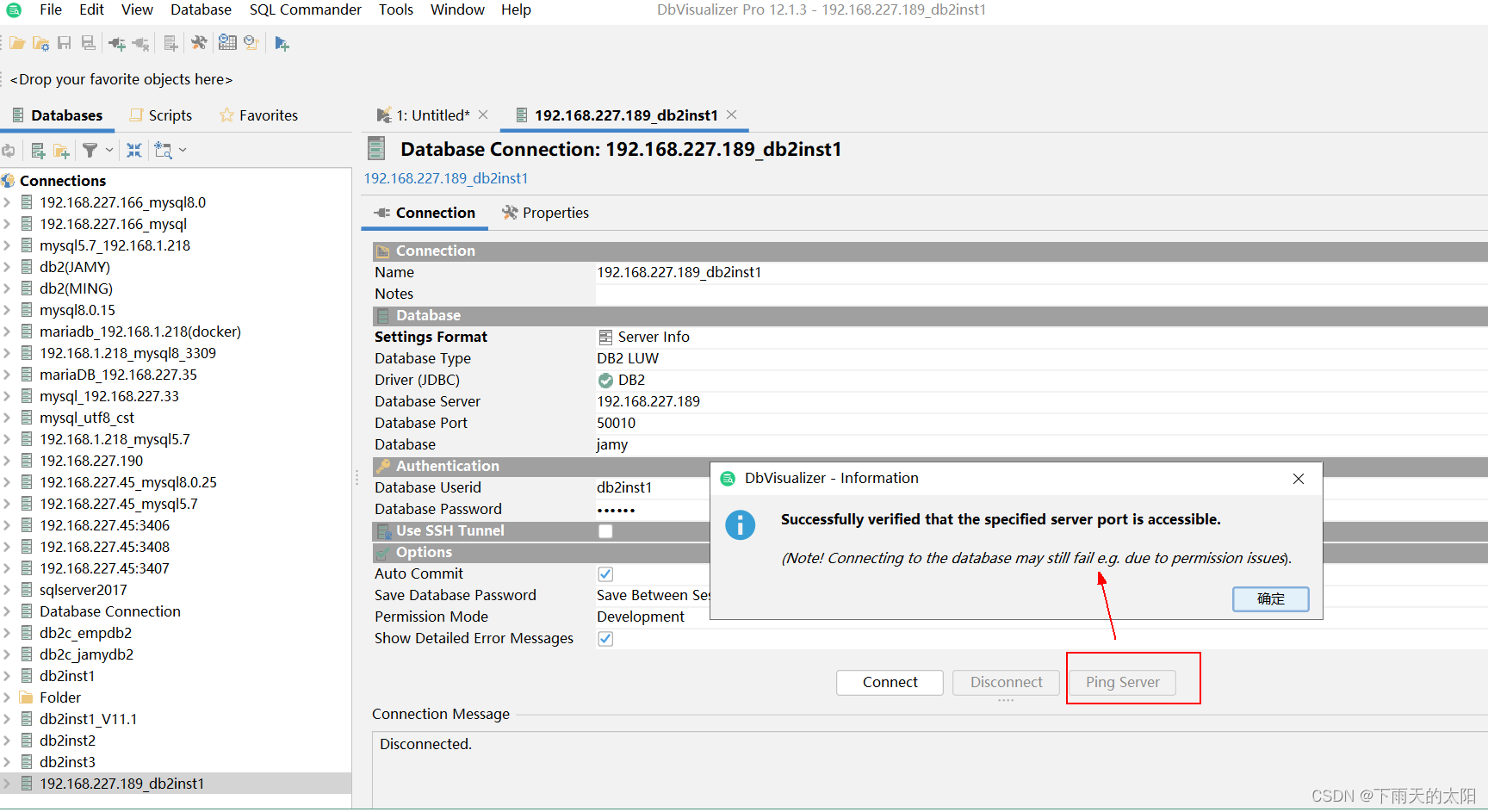This screenshot has height=812, width=1488.
Task: Switch to the Properties tab
Action: pyautogui.click(x=546, y=213)
